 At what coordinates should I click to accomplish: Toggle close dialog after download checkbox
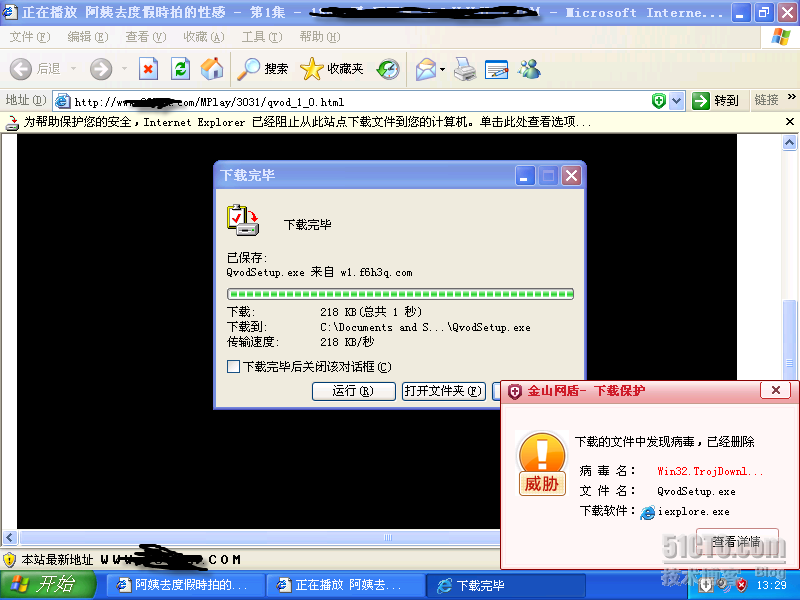pos(233,366)
